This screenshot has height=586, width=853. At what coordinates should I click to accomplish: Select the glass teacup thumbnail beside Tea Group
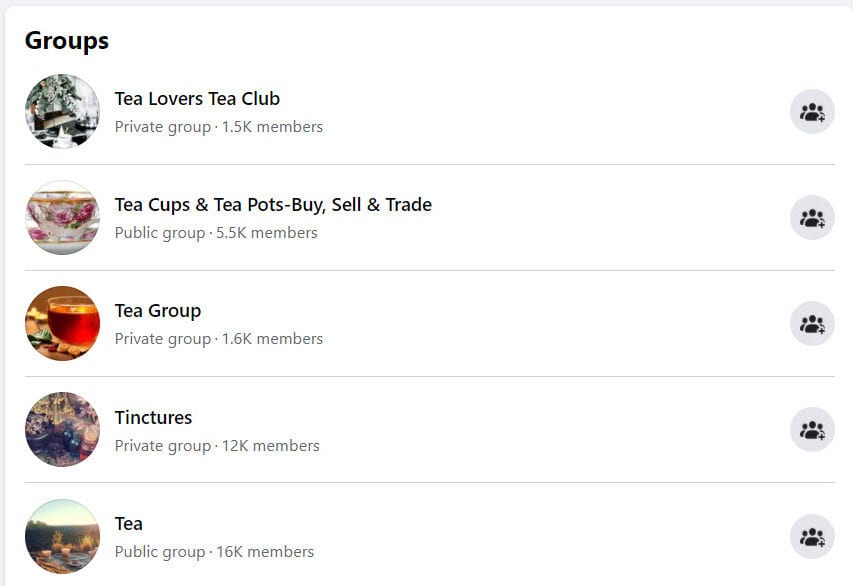coord(62,324)
